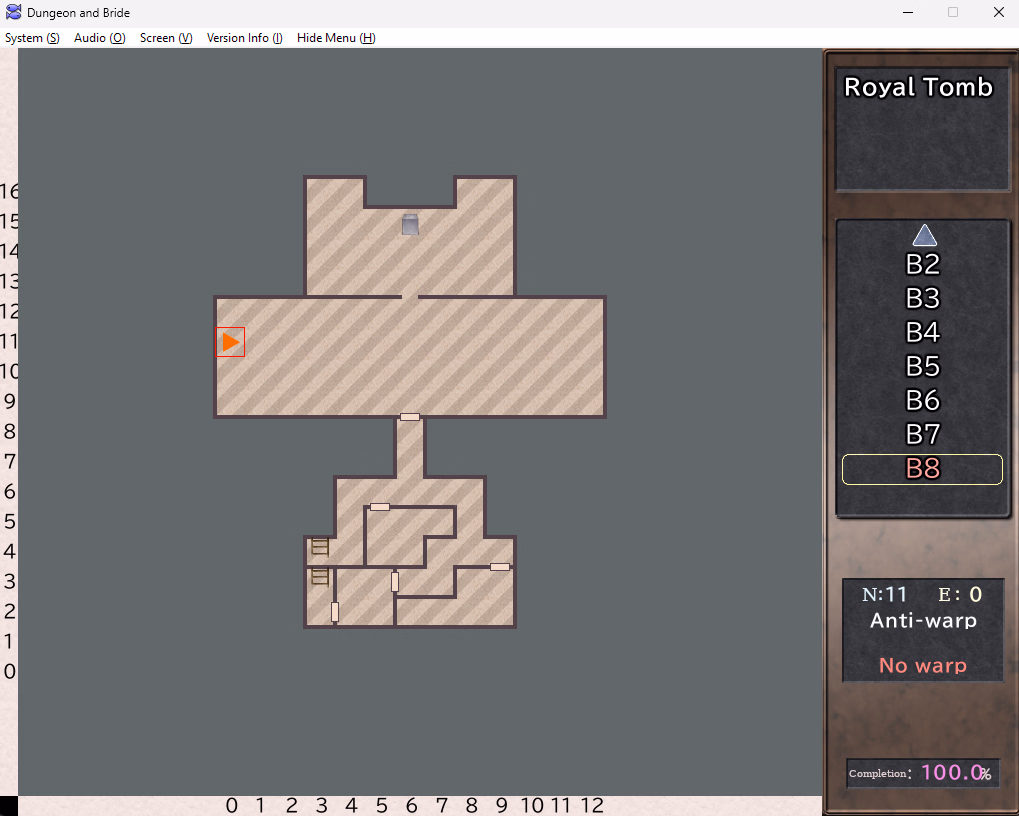Click the lower ladder icon on map
The width and height of the screenshot is (1019, 816).
coord(320,576)
